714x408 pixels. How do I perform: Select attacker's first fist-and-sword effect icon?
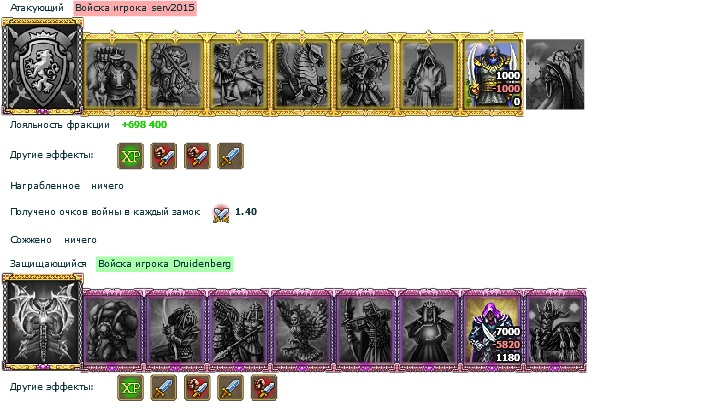[164, 156]
